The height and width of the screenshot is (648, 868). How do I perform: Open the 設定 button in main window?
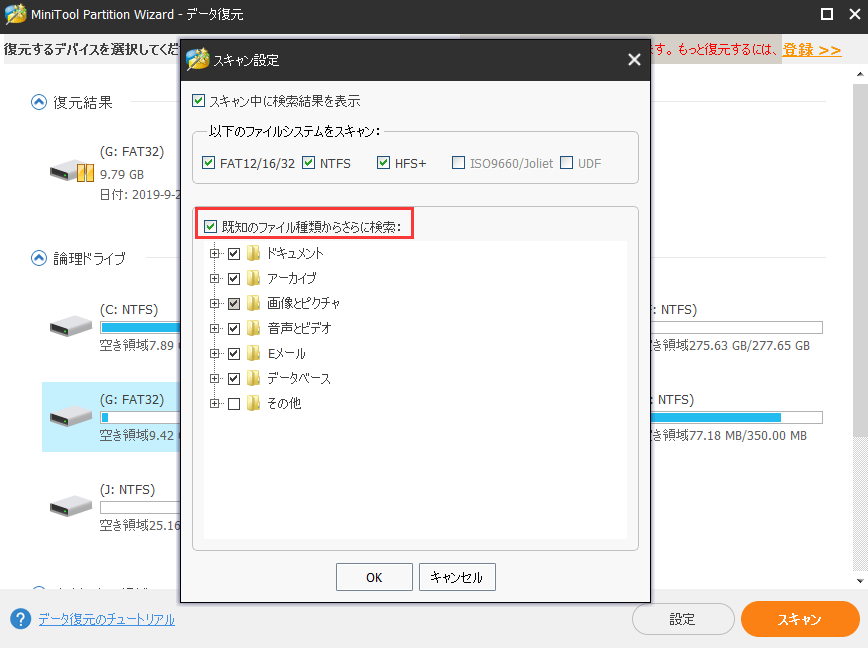coord(683,619)
